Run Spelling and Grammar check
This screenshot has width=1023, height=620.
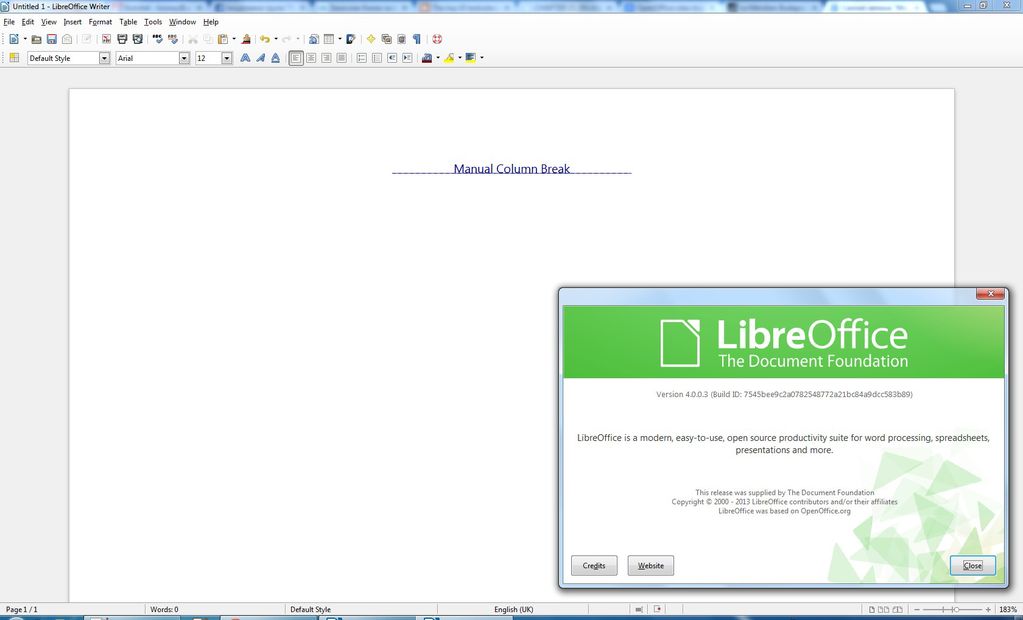pyautogui.click(x=157, y=39)
